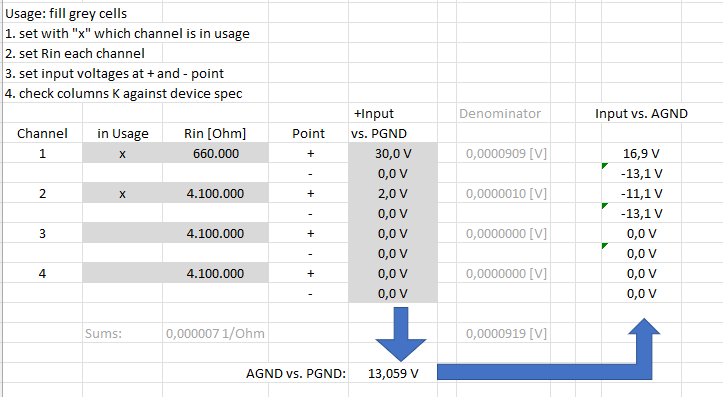This screenshot has height=397, width=723.
Task: Click the grey "0,0 V" plus input of channel 4
Action: (393, 274)
